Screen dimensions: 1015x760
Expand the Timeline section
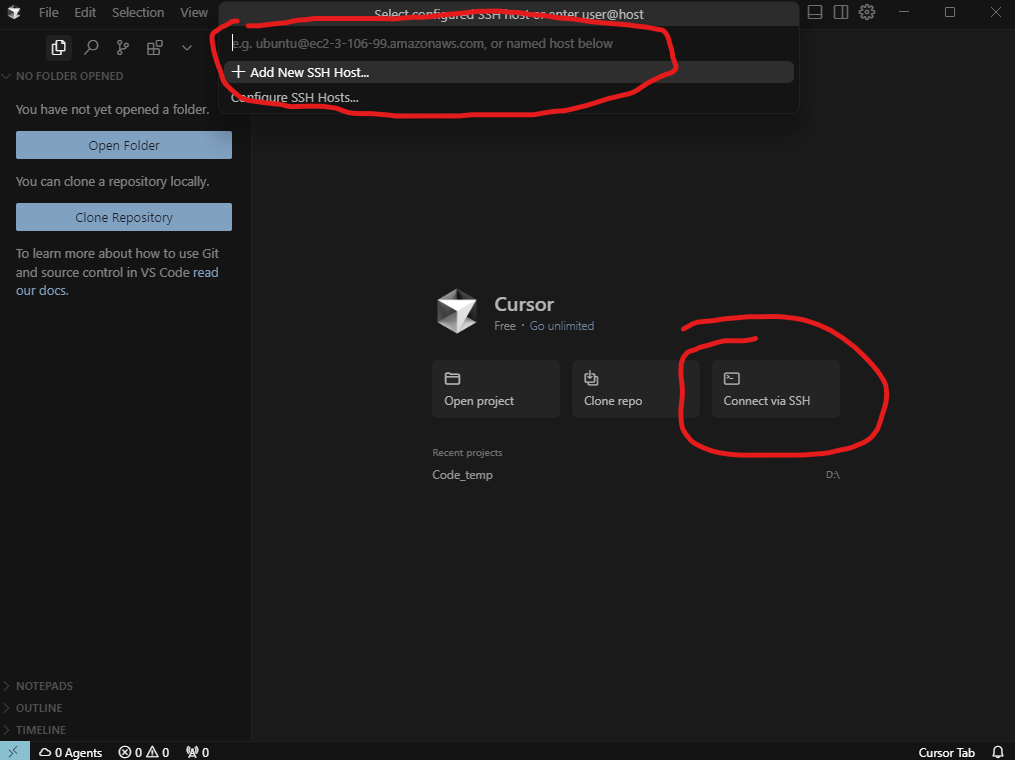pos(40,730)
